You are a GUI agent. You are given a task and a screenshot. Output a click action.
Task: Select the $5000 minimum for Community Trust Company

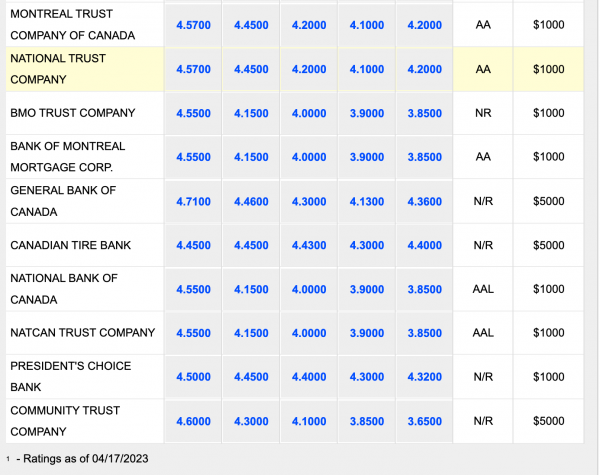pos(548,421)
